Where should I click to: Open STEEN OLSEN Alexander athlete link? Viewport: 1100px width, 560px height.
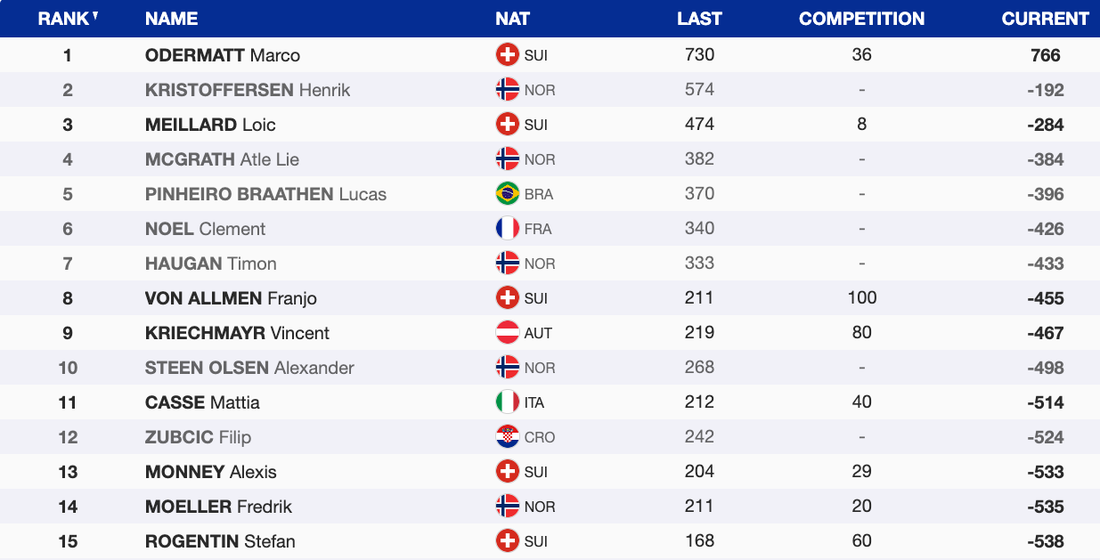[x=249, y=368]
